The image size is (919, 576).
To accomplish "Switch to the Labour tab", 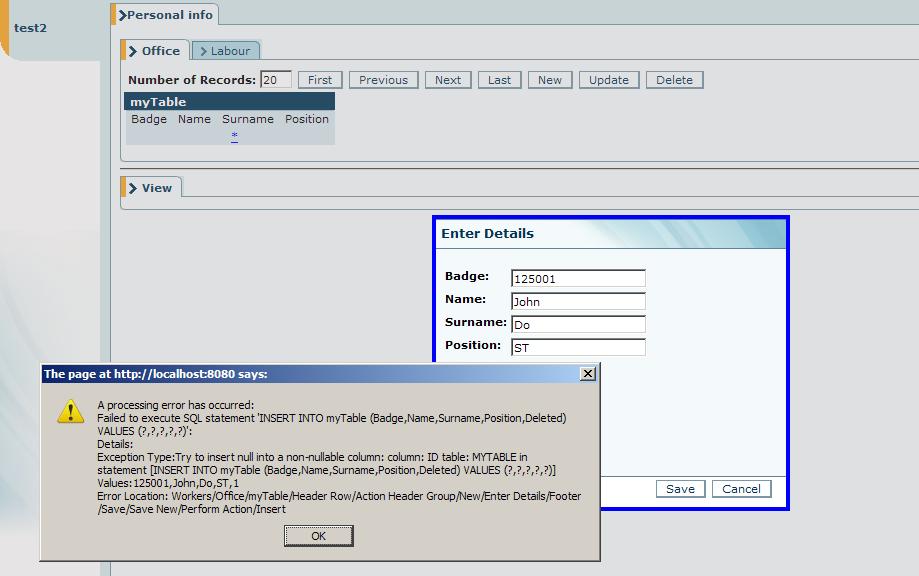I will click(x=224, y=51).
